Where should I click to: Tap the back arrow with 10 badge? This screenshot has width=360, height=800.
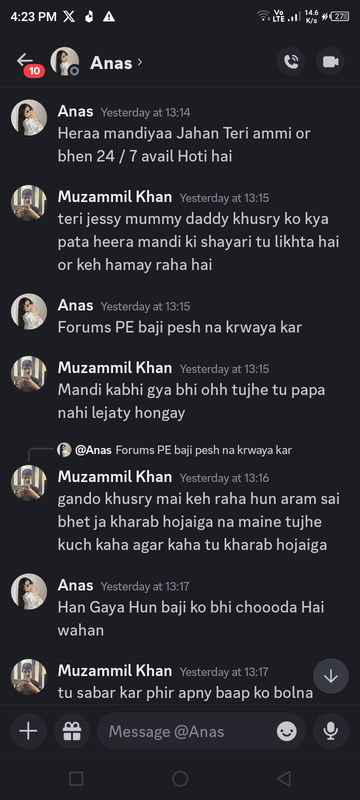[28, 63]
